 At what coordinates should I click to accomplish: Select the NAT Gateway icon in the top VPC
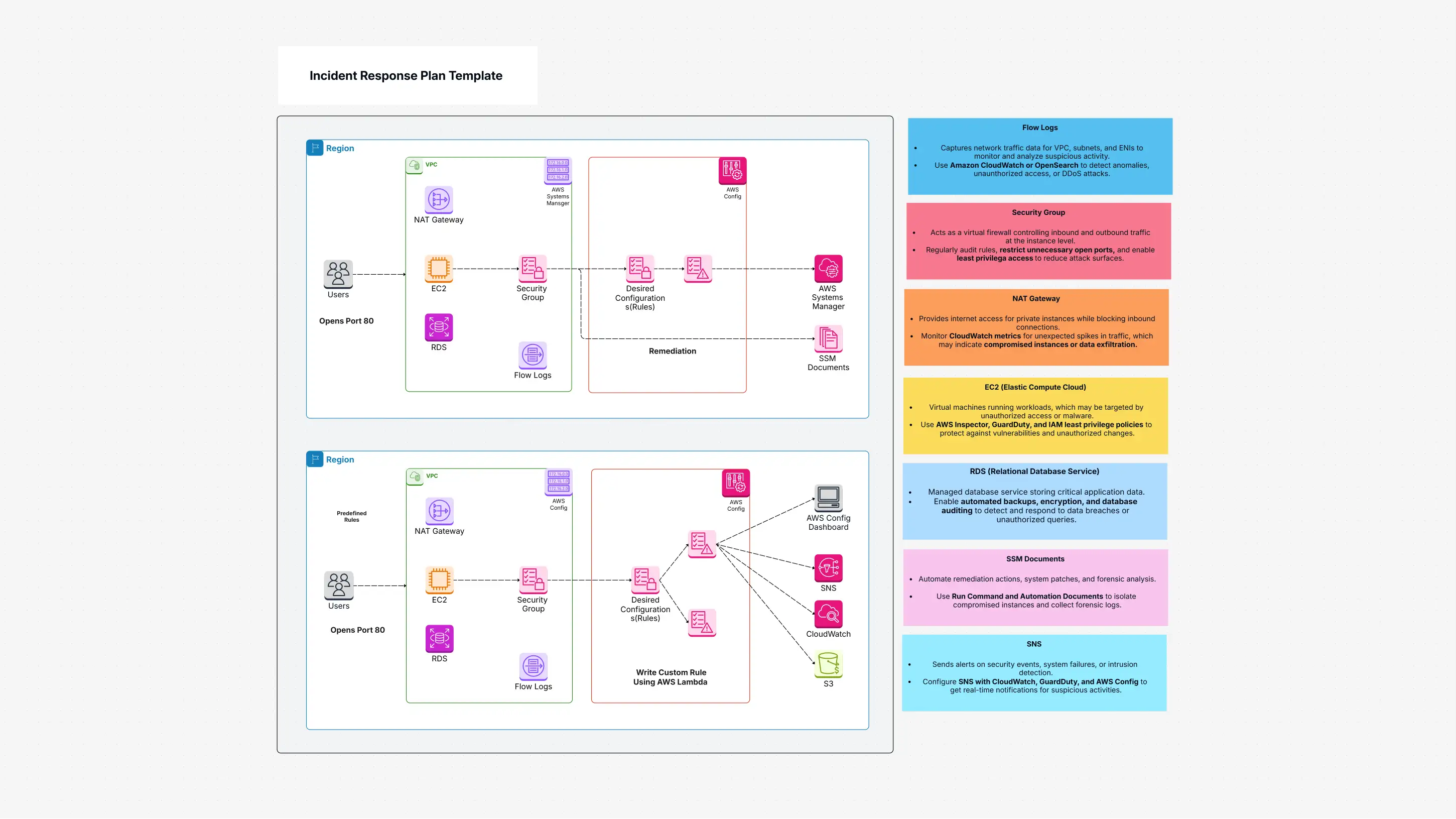pyautogui.click(x=439, y=200)
